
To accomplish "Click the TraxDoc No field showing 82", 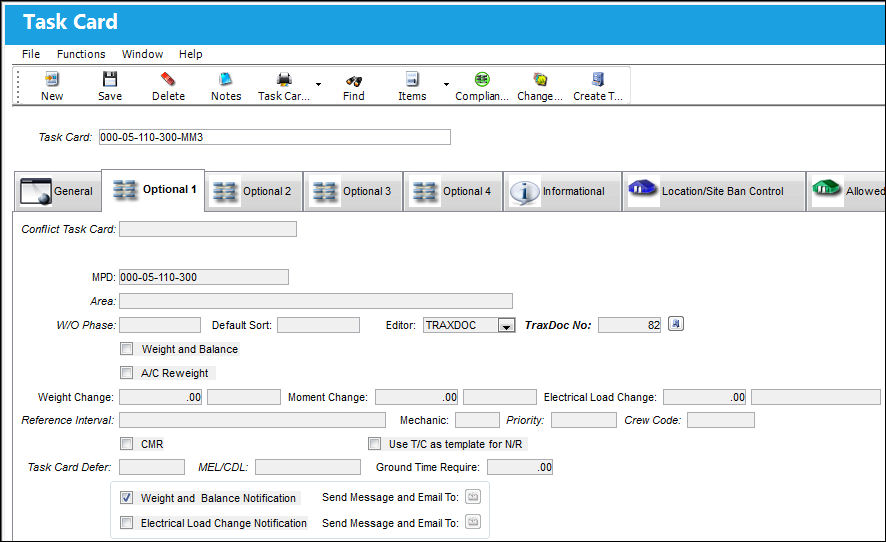I will tap(629, 325).
